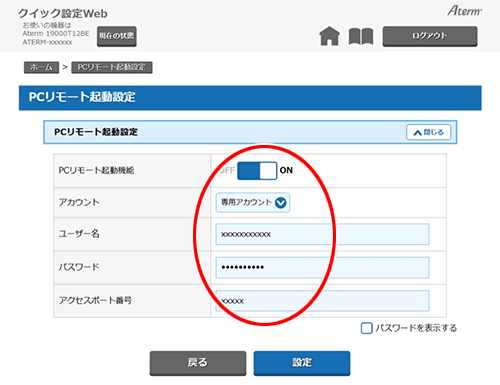Click the パスワード input field
The width and height of the screenshot is (500, 385).
tap(322, 267)
